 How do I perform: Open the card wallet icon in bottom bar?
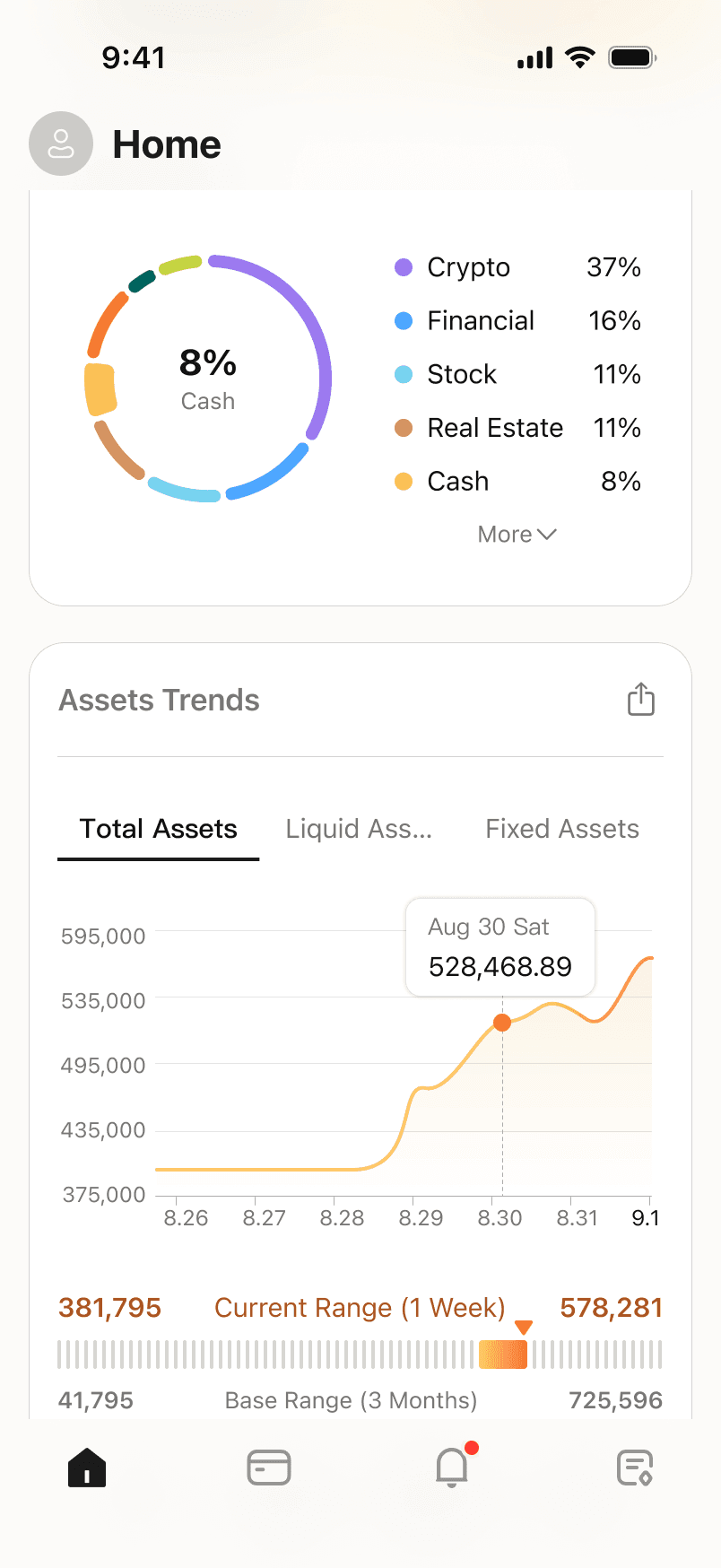269,1468
